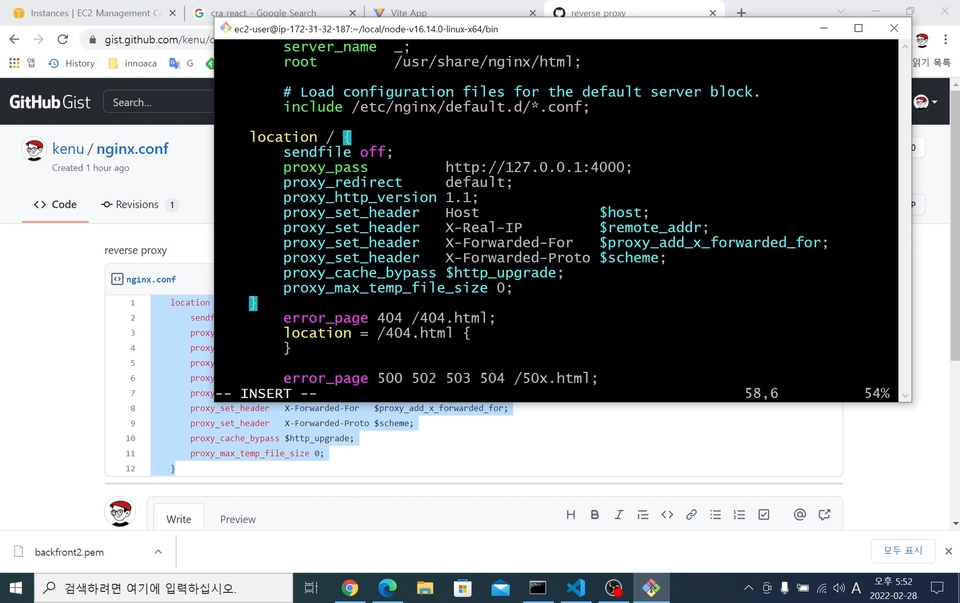Apply bold formatting in comment editor
960x603 pixels.
pyautogui.click(x=594, y=515)
